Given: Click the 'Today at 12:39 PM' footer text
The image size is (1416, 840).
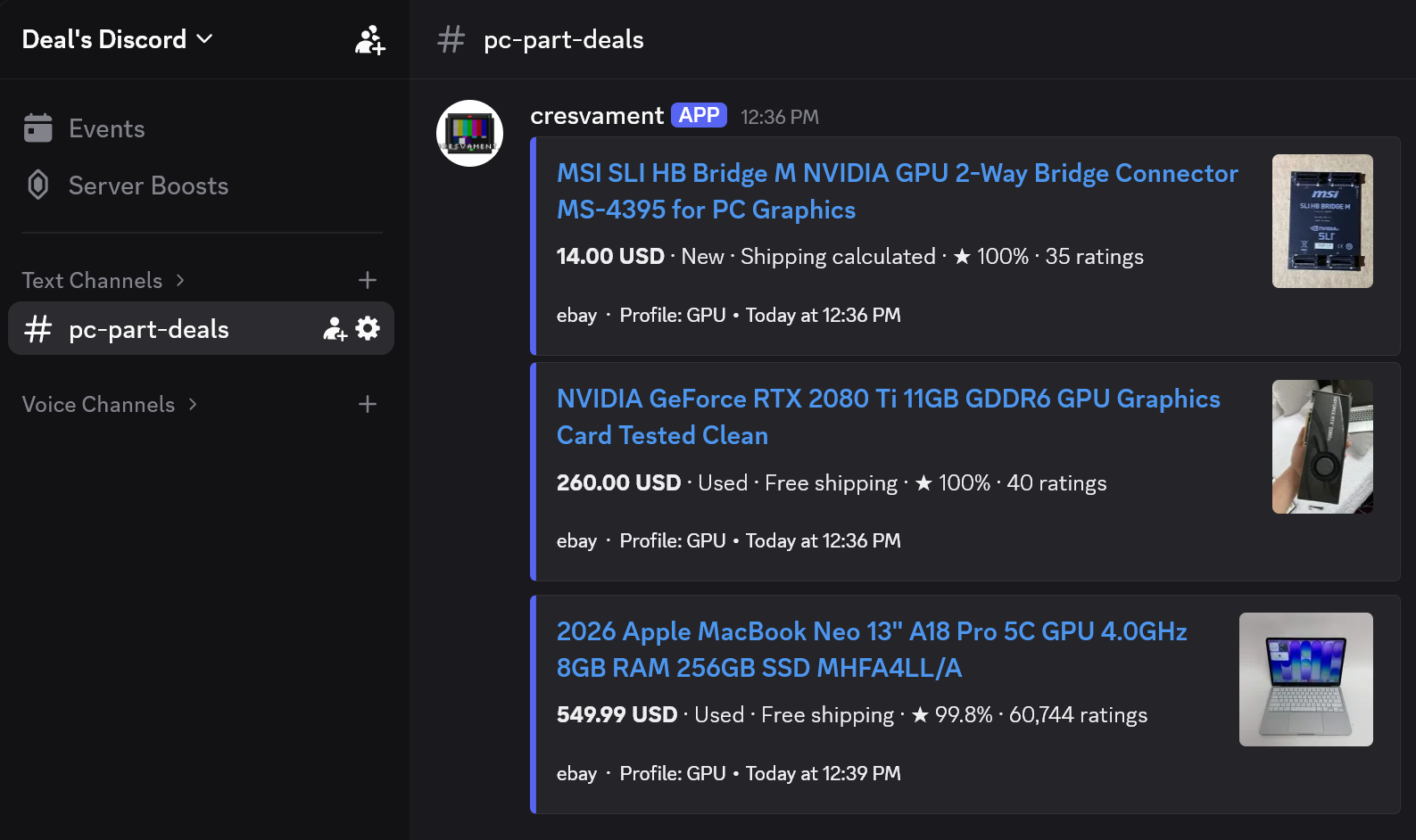Looking at the screenshot, I should 824,774.
